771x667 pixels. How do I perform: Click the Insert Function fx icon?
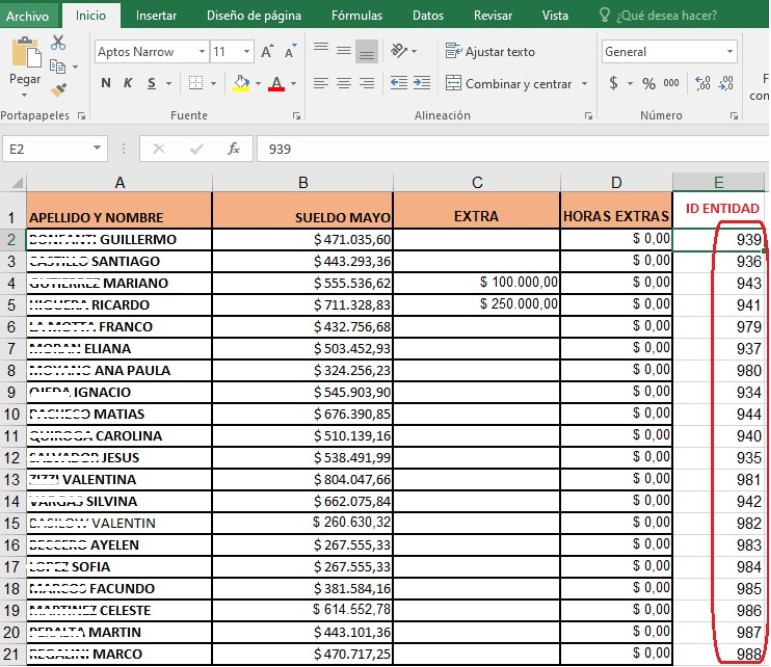[234, 148]
